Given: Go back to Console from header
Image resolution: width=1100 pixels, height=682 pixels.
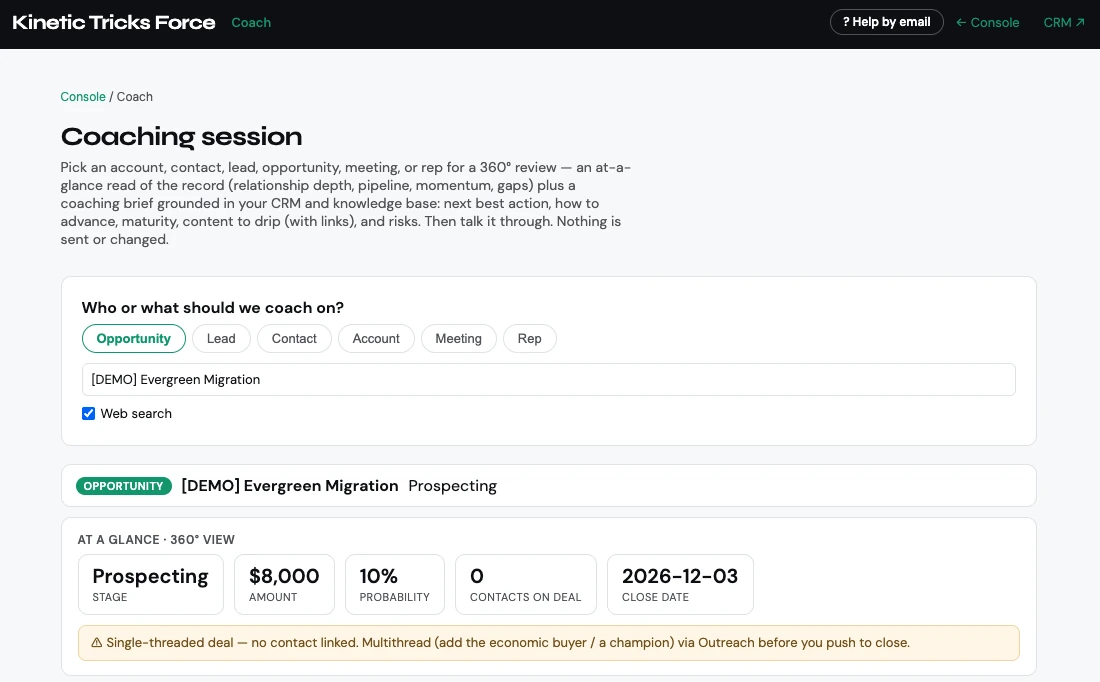Looking at the screenshot, I should tap(988, 22).
